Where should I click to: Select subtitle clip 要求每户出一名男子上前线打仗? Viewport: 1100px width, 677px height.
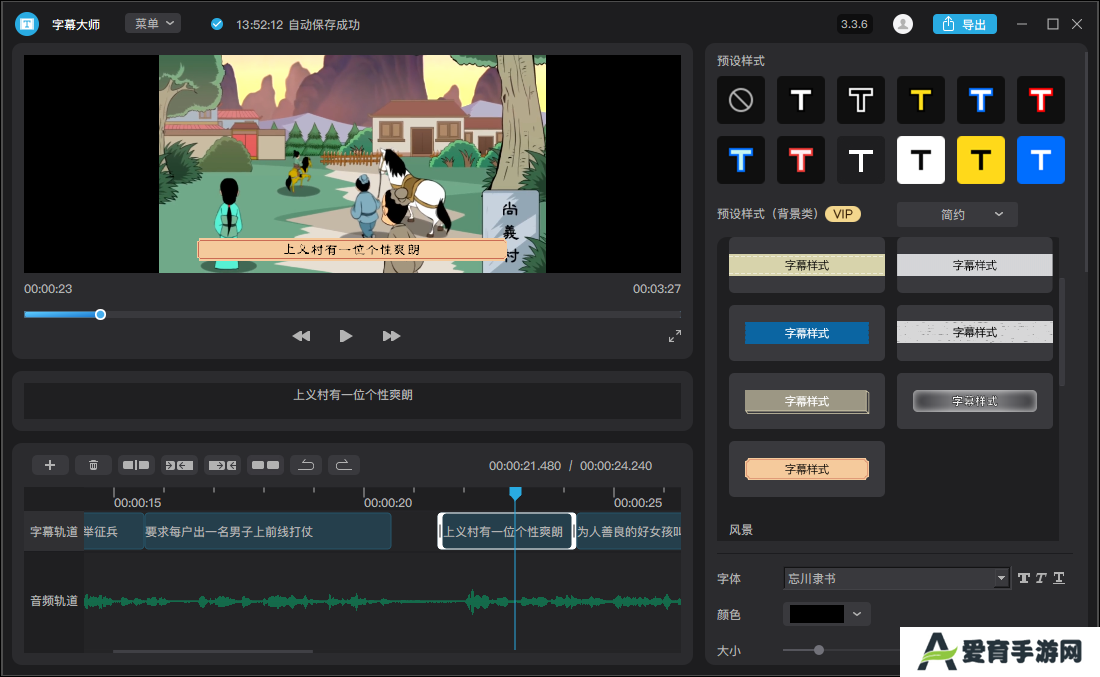click(267, 531)
